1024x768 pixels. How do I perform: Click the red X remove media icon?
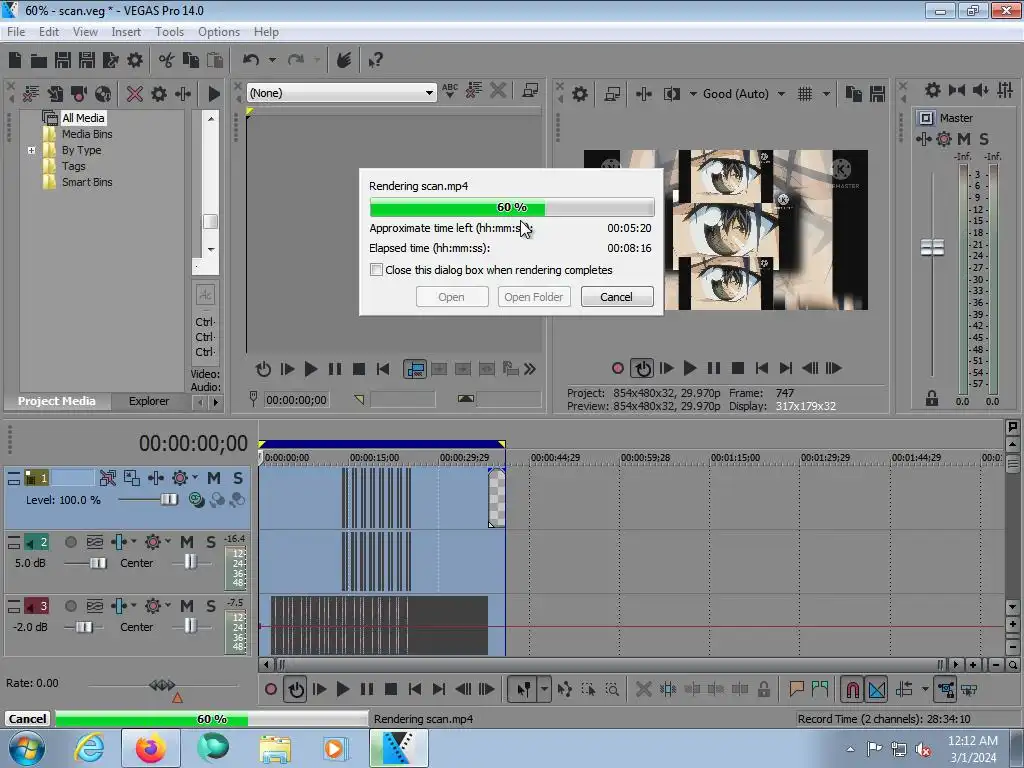click(135, 93)
